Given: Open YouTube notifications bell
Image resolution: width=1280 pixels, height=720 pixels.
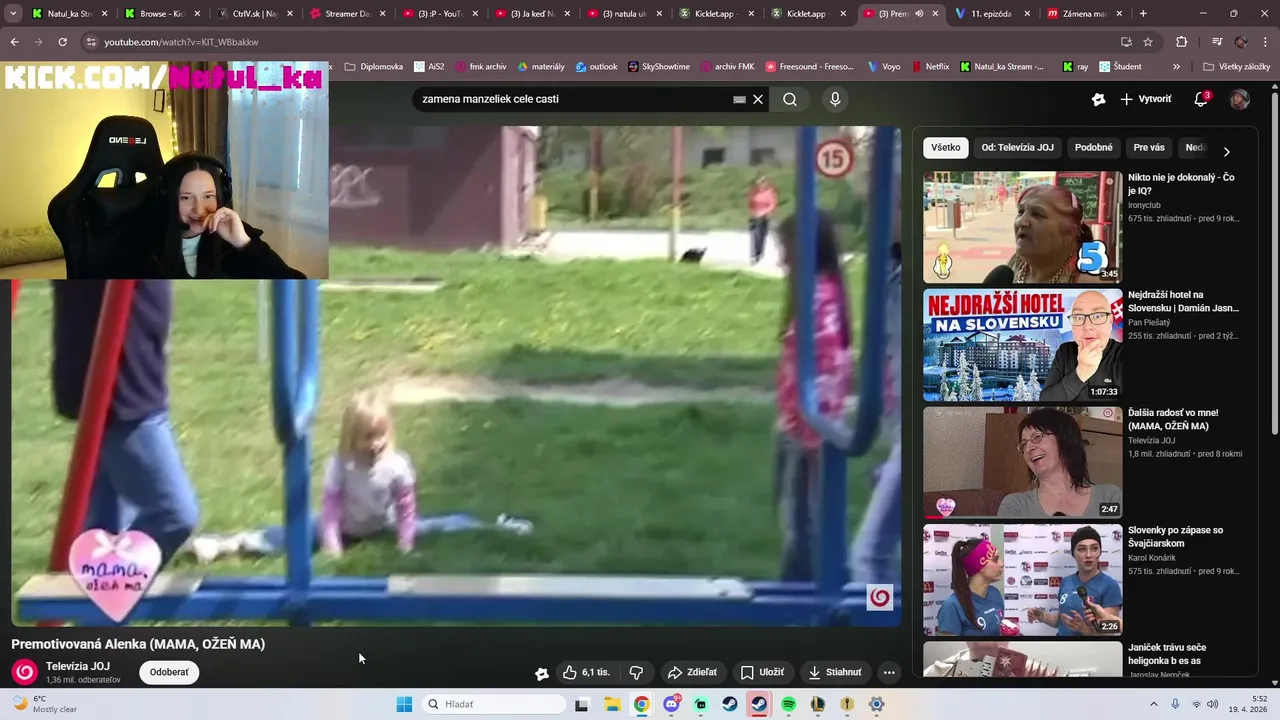Looking at the screenshot, I should pos(1202,99).
